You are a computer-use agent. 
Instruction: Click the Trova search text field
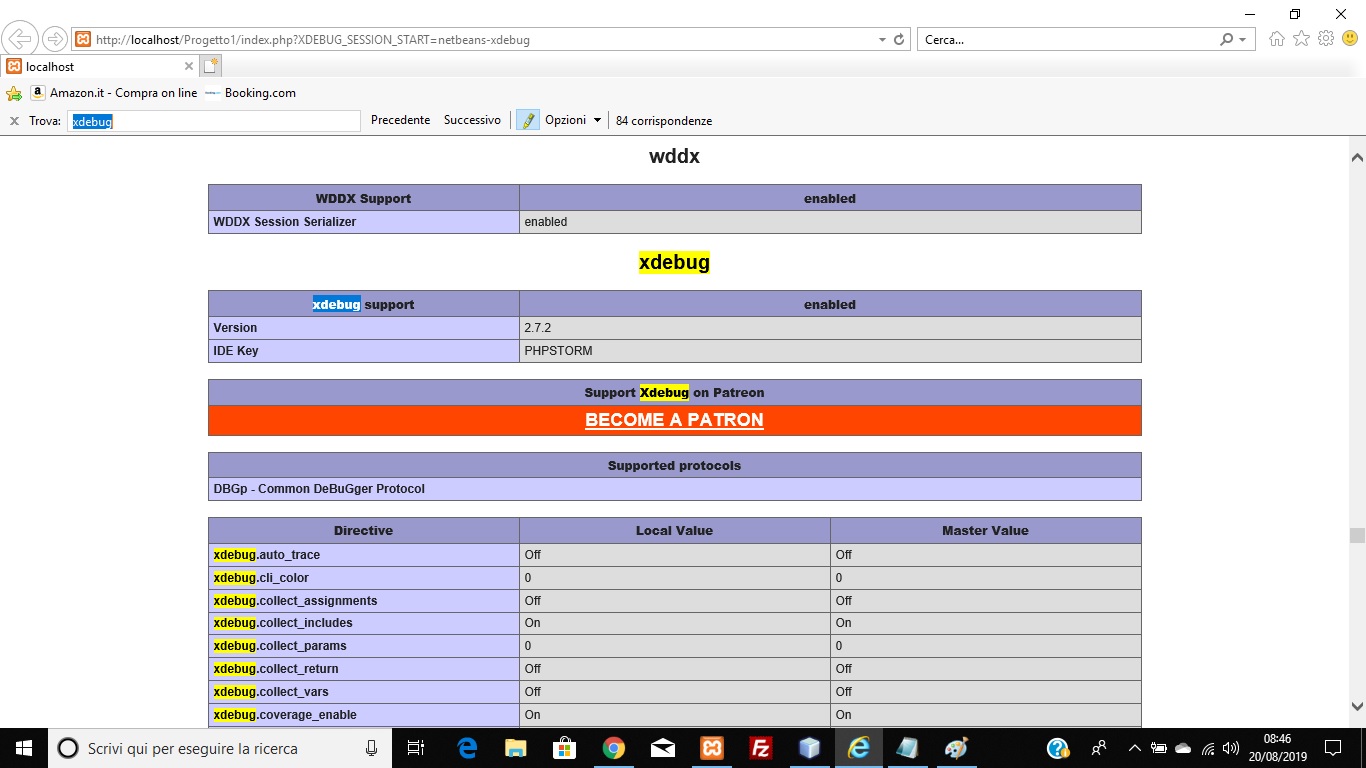tap(214, 121)
